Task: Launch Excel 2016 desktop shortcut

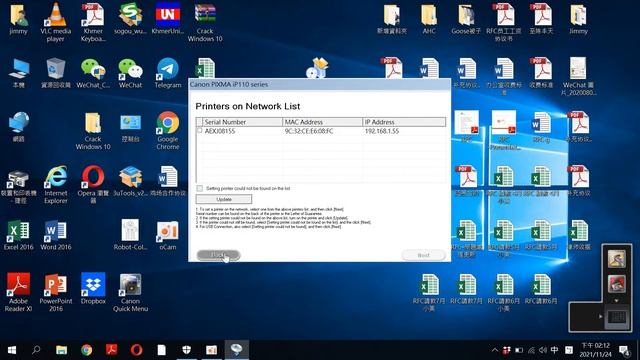Action: [18, 235]
